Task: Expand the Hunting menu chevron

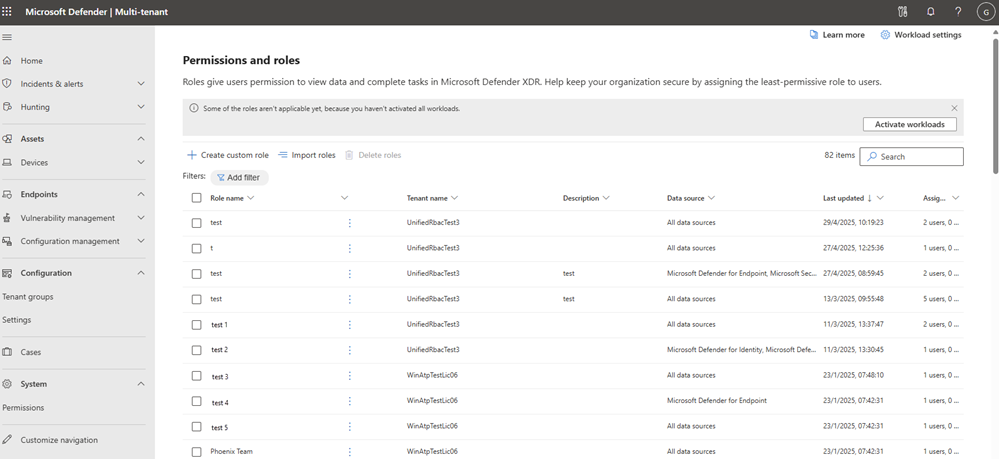Action: [x=141, y=107]
